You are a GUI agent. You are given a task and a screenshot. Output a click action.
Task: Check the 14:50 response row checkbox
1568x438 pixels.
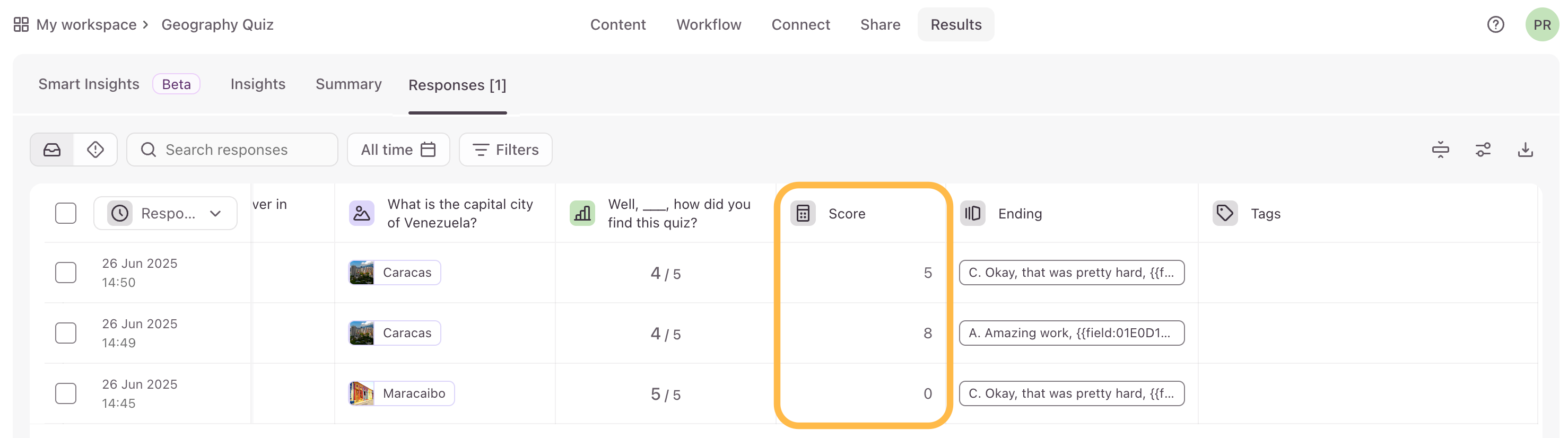[66, 273]
